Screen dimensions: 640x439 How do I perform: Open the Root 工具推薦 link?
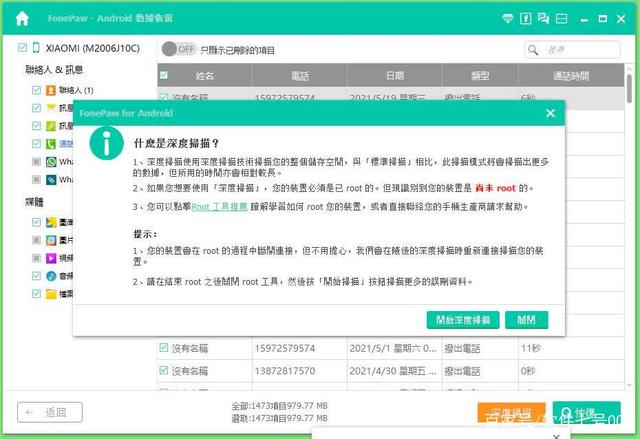click(x=220, y=207)
